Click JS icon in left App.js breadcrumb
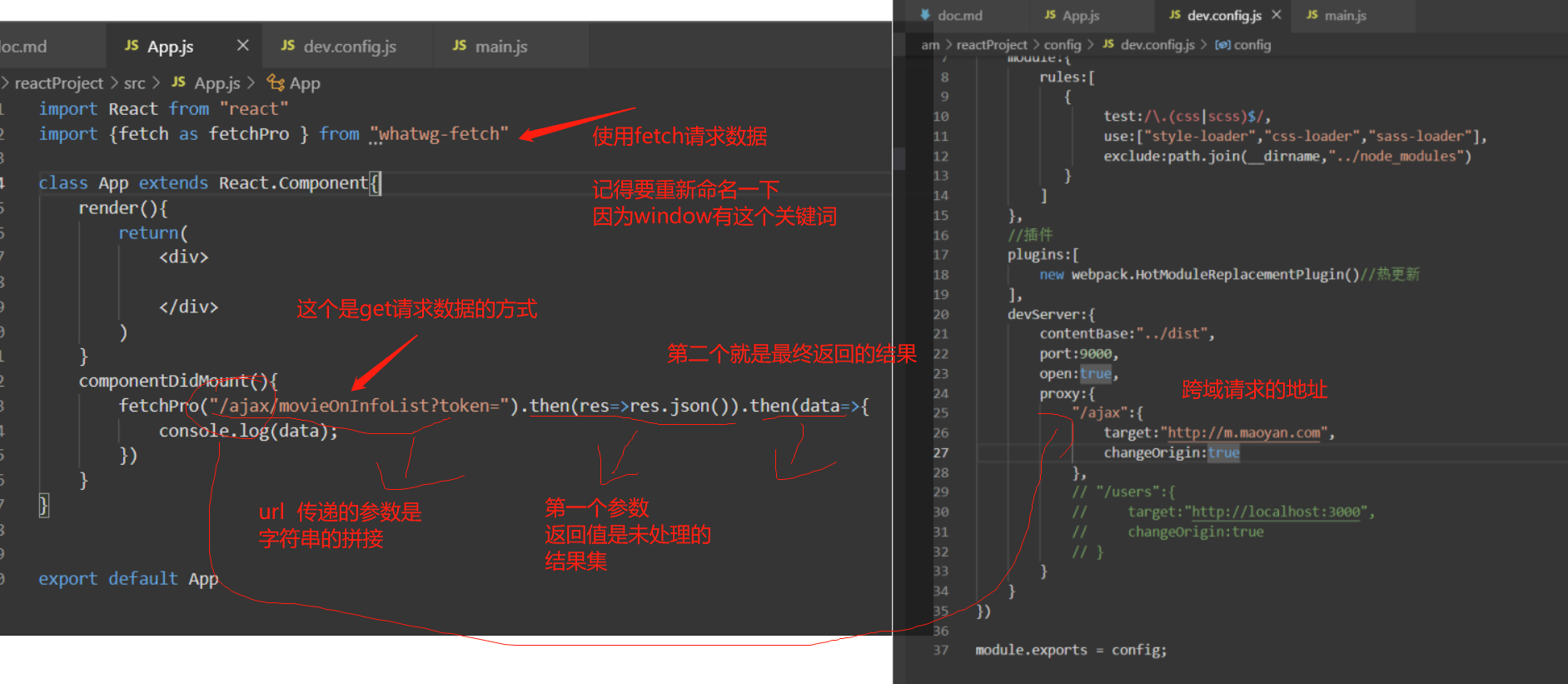Screen dimensions: 1568x684 (178, 82)
